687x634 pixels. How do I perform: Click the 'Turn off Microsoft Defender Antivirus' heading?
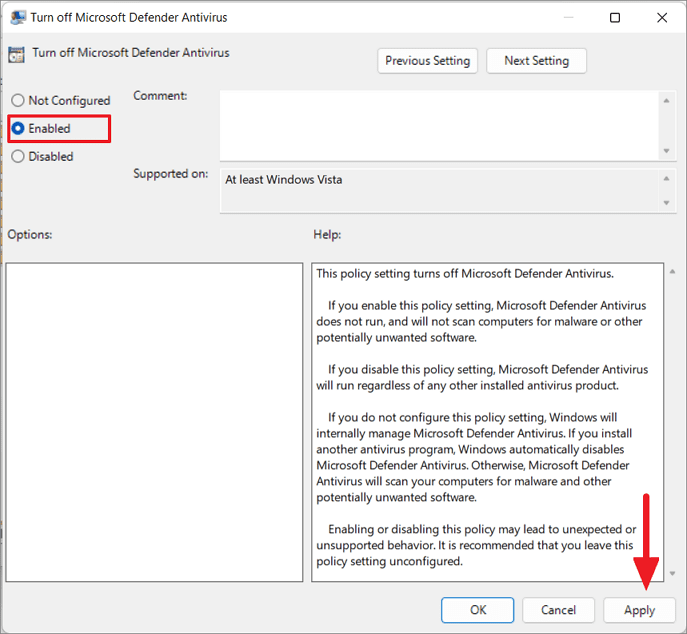pyautogui.click(x=131, y=53)
